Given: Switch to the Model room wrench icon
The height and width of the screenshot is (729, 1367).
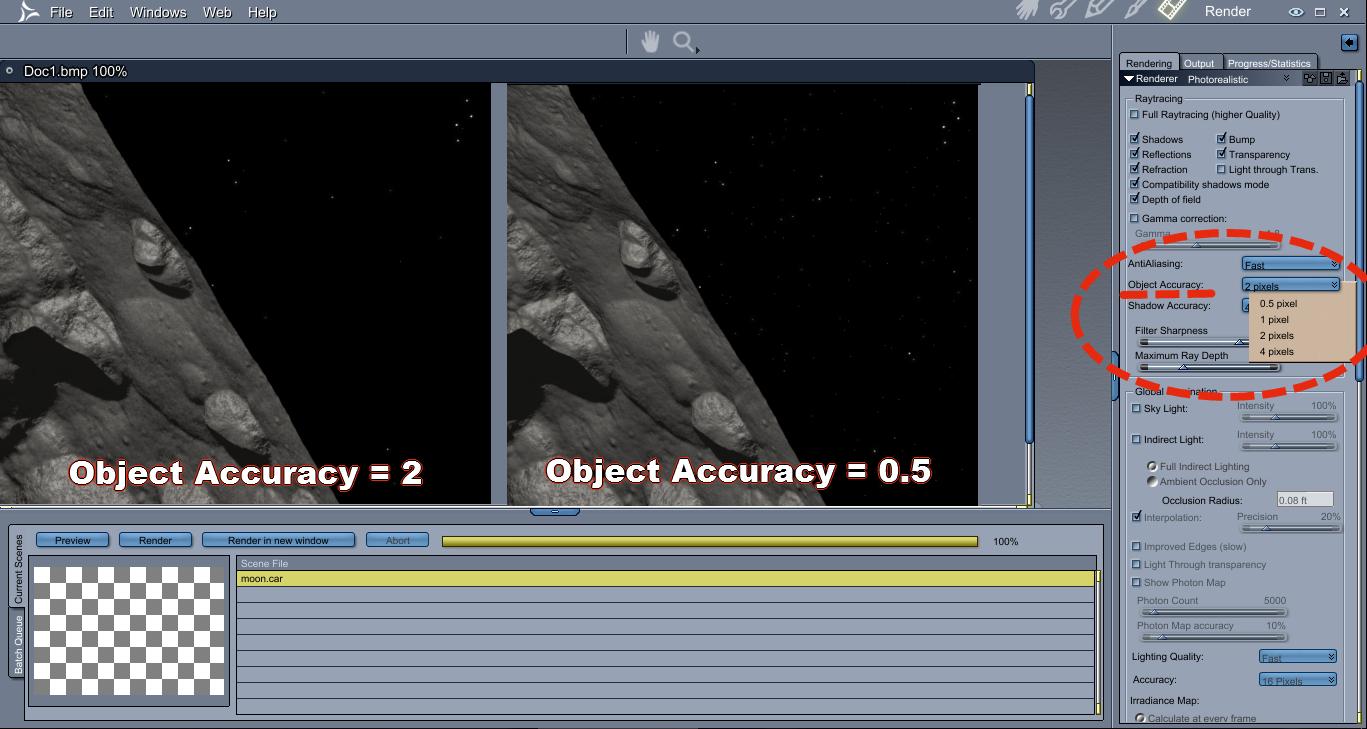Looking at the screenshot, I should 1063,10.
